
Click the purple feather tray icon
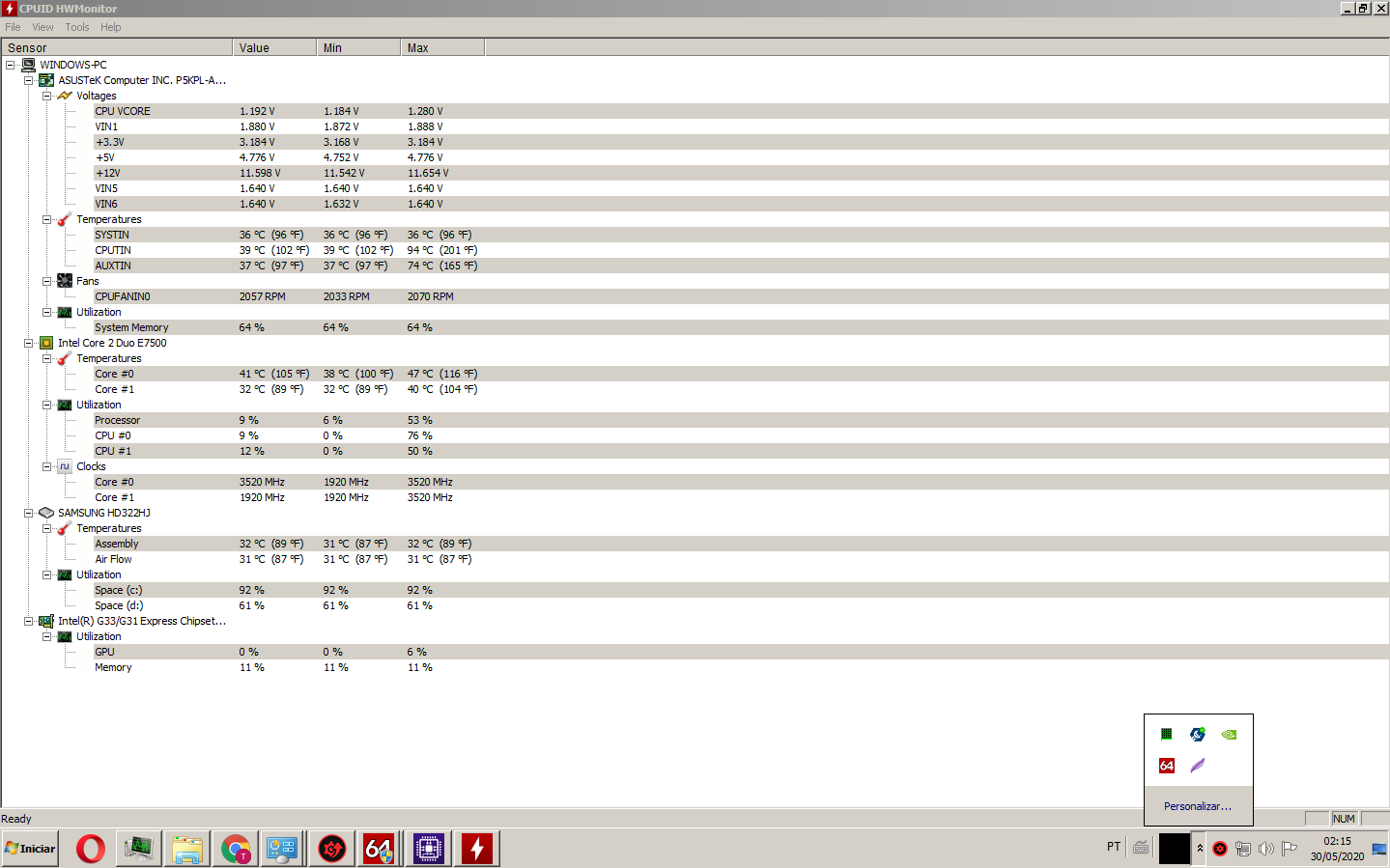pyautogui.click(x=1198, y=766)
